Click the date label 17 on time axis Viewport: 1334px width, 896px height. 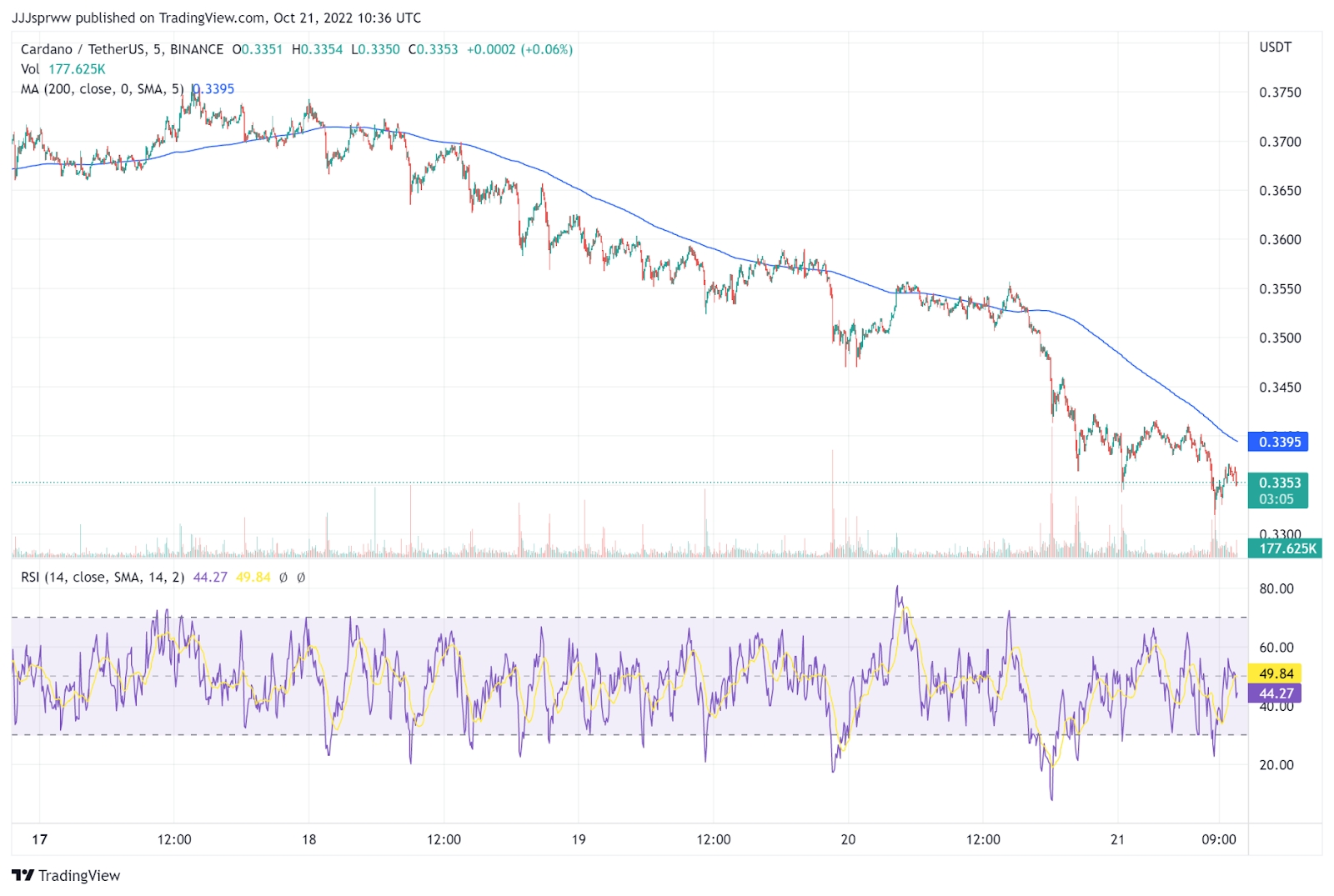tap(39, 839)
